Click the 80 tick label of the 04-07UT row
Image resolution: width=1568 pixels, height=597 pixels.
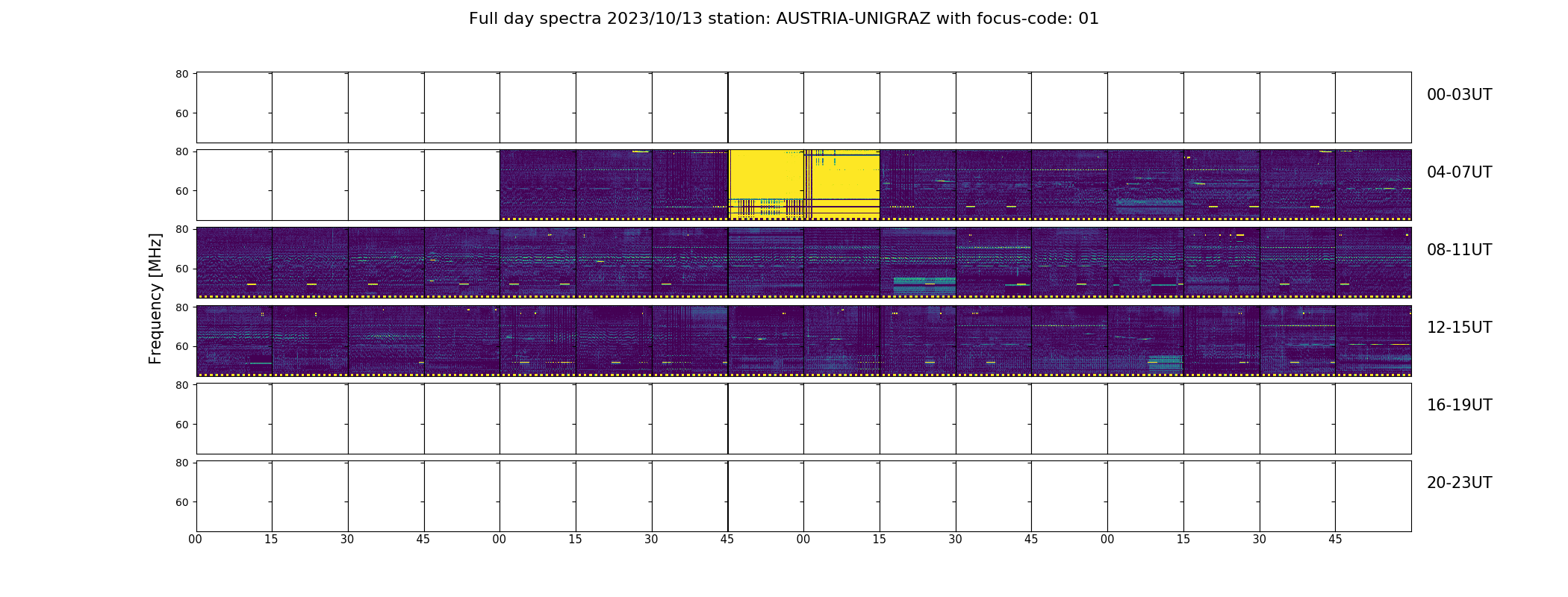[x=181, y=151]
